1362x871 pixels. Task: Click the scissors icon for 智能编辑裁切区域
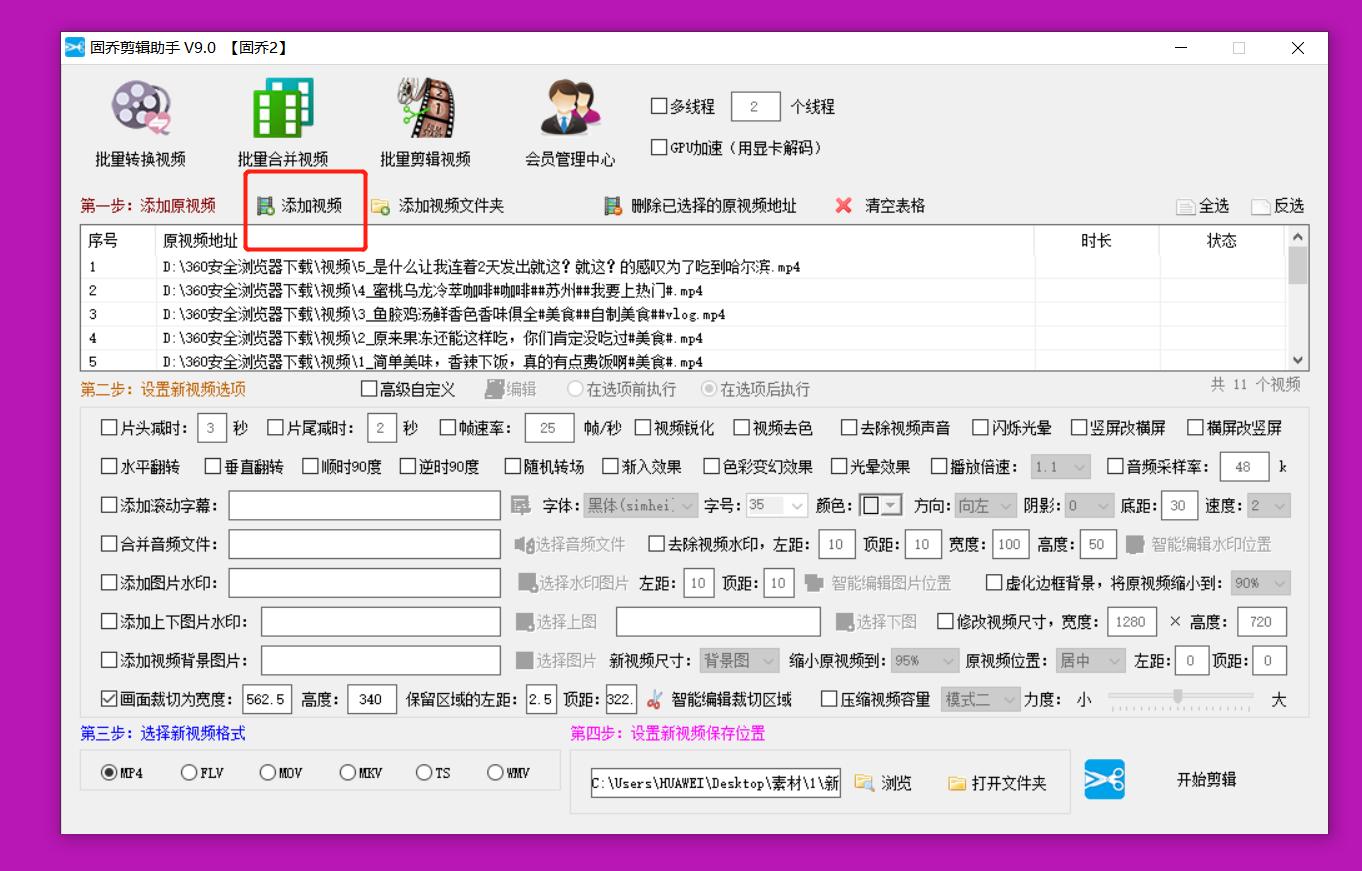[x=654, y=699]
